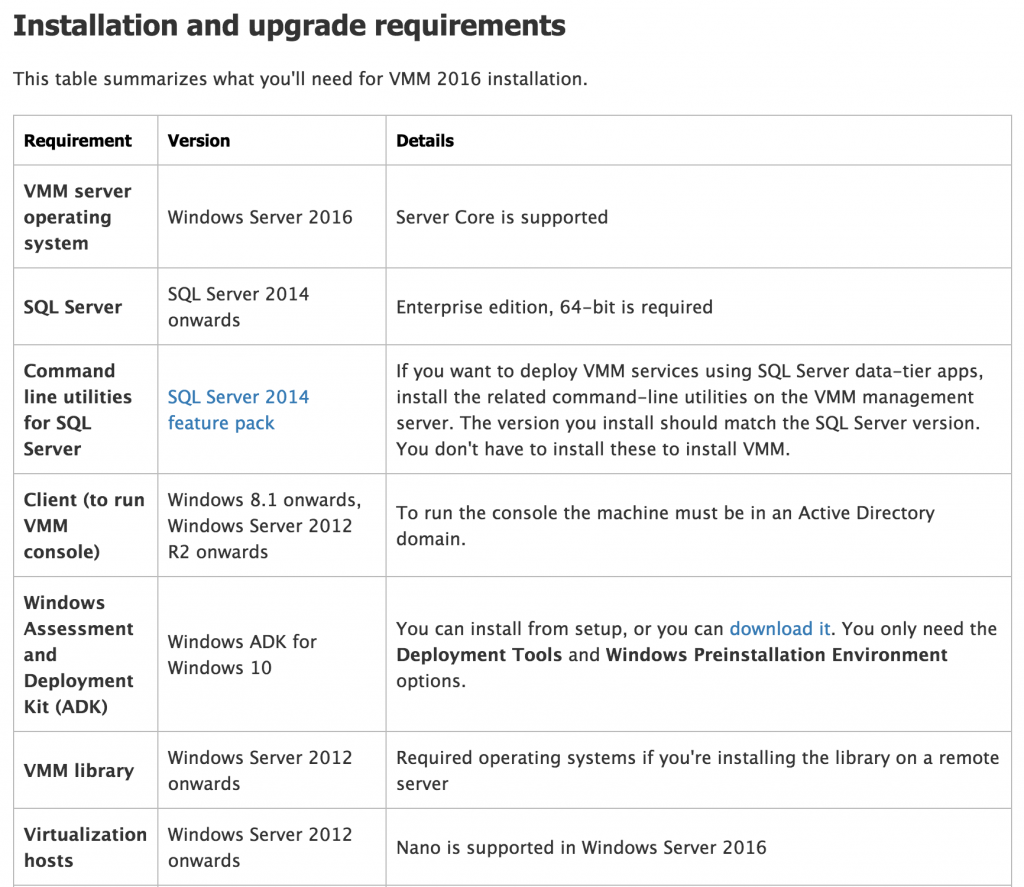Click the "Server Core is supported" text
The height and width of the screenshot is (887, 1024).
point(502,217)
